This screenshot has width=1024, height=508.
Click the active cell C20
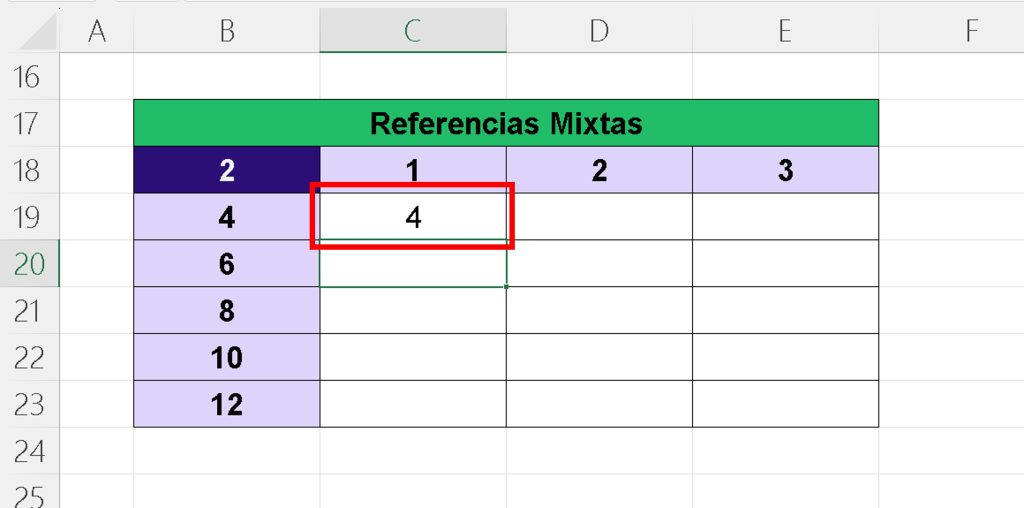[413, 263]
